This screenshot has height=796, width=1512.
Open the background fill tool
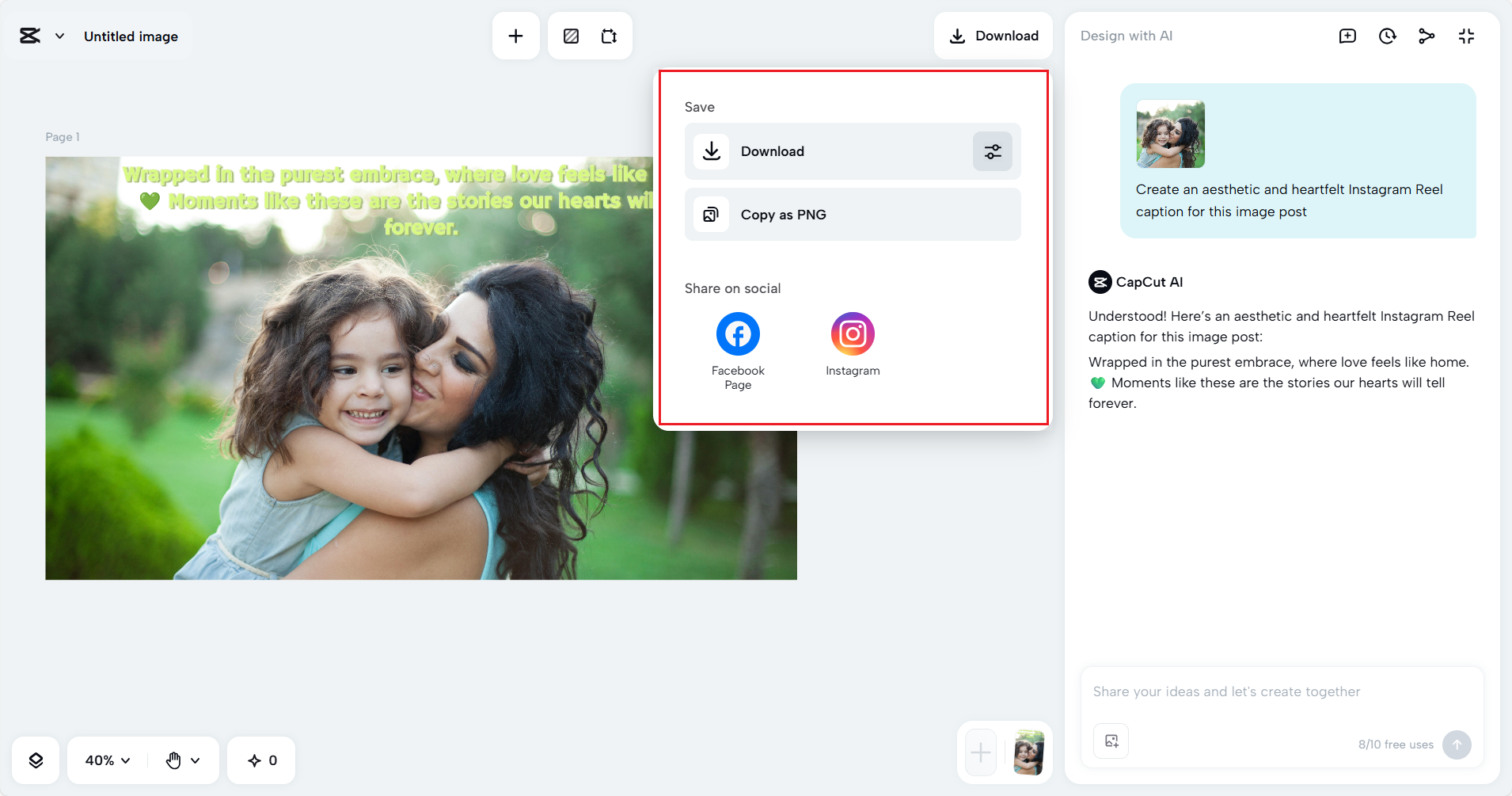tap(572, 36)
